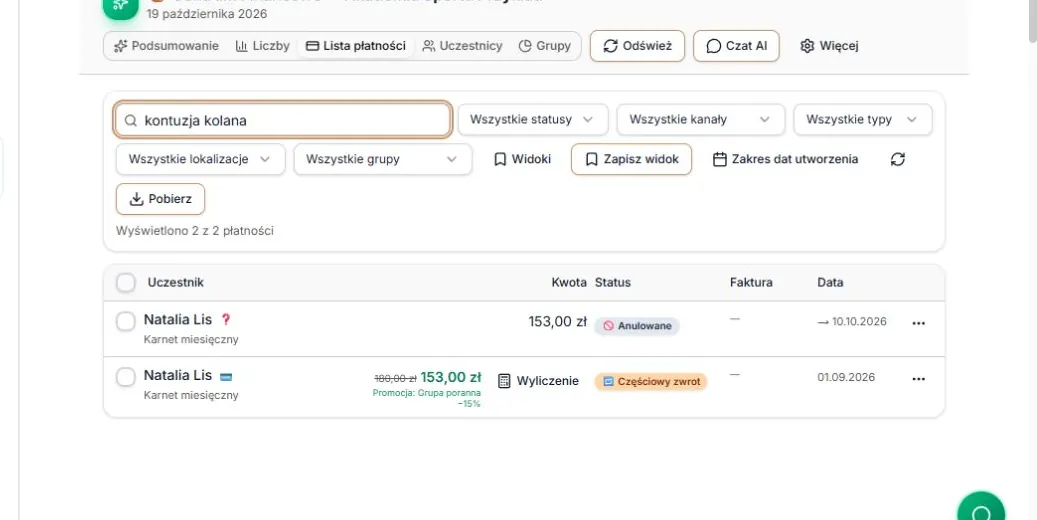
Task: Open row menu for the 01.09.2026 payment
Action: click(x=919, y=379)
